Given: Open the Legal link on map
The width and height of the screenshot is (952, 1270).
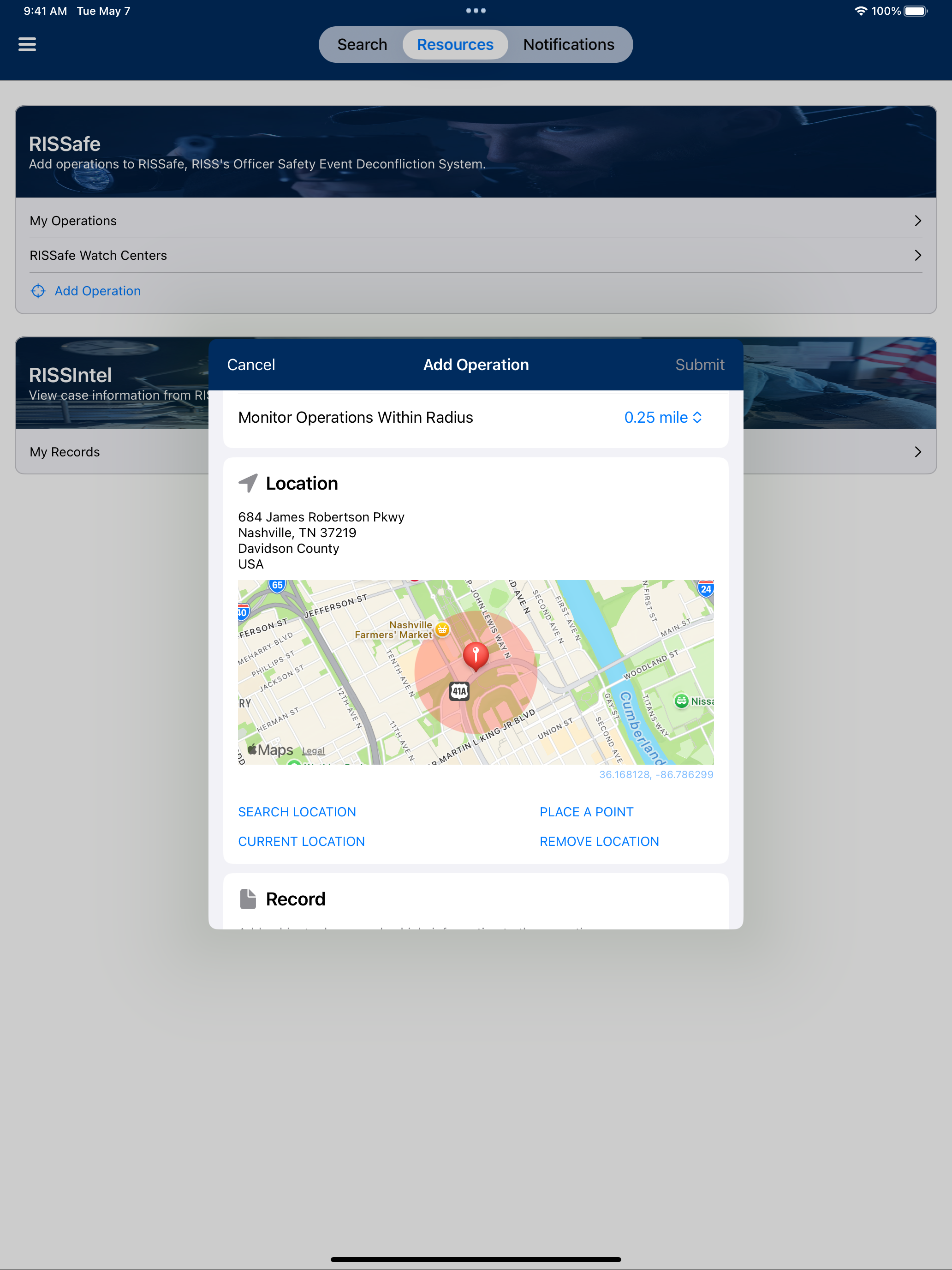Looking at the screenshot, I should tap(313, 751).
